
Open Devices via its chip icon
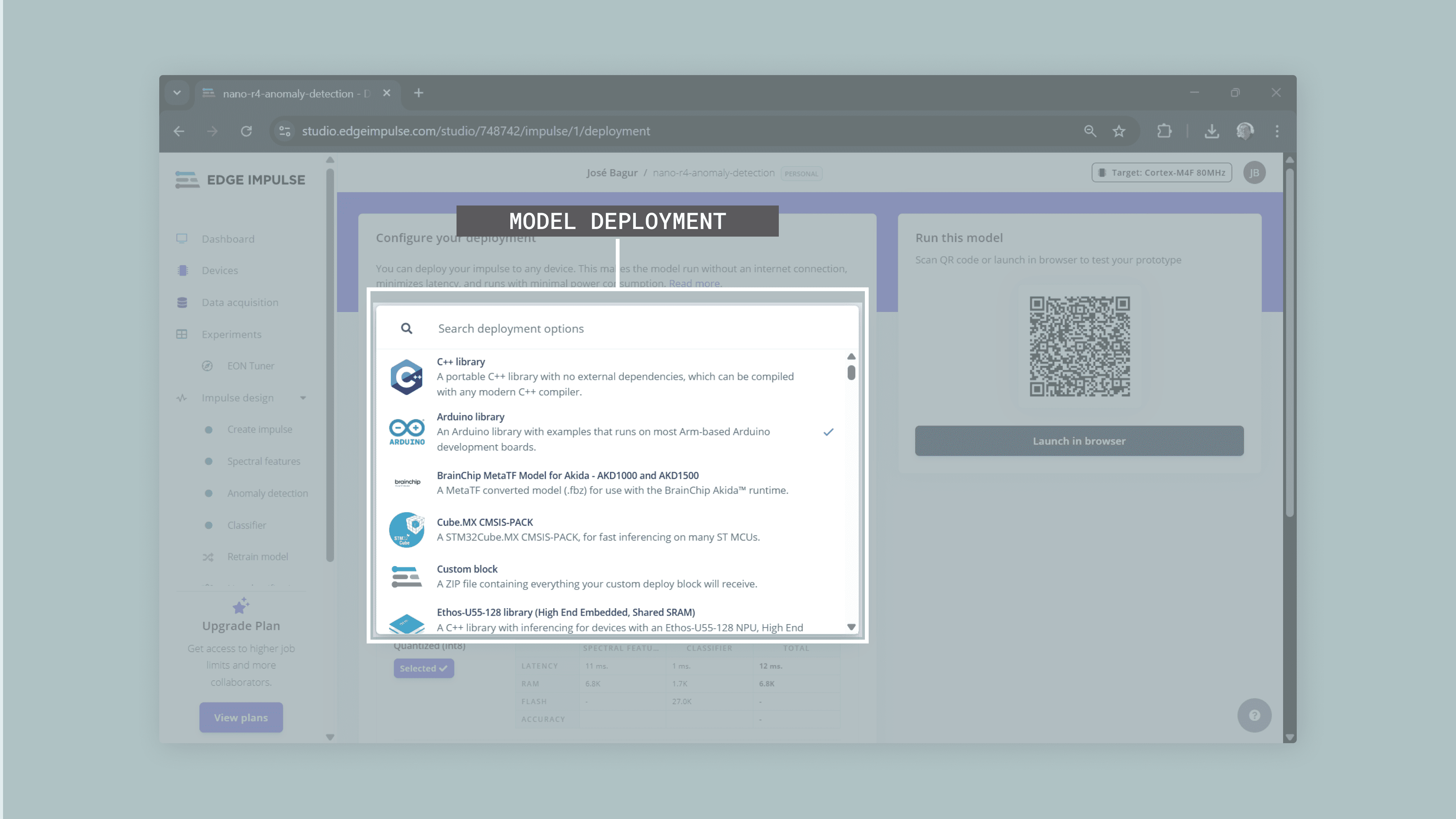[182, 270]
